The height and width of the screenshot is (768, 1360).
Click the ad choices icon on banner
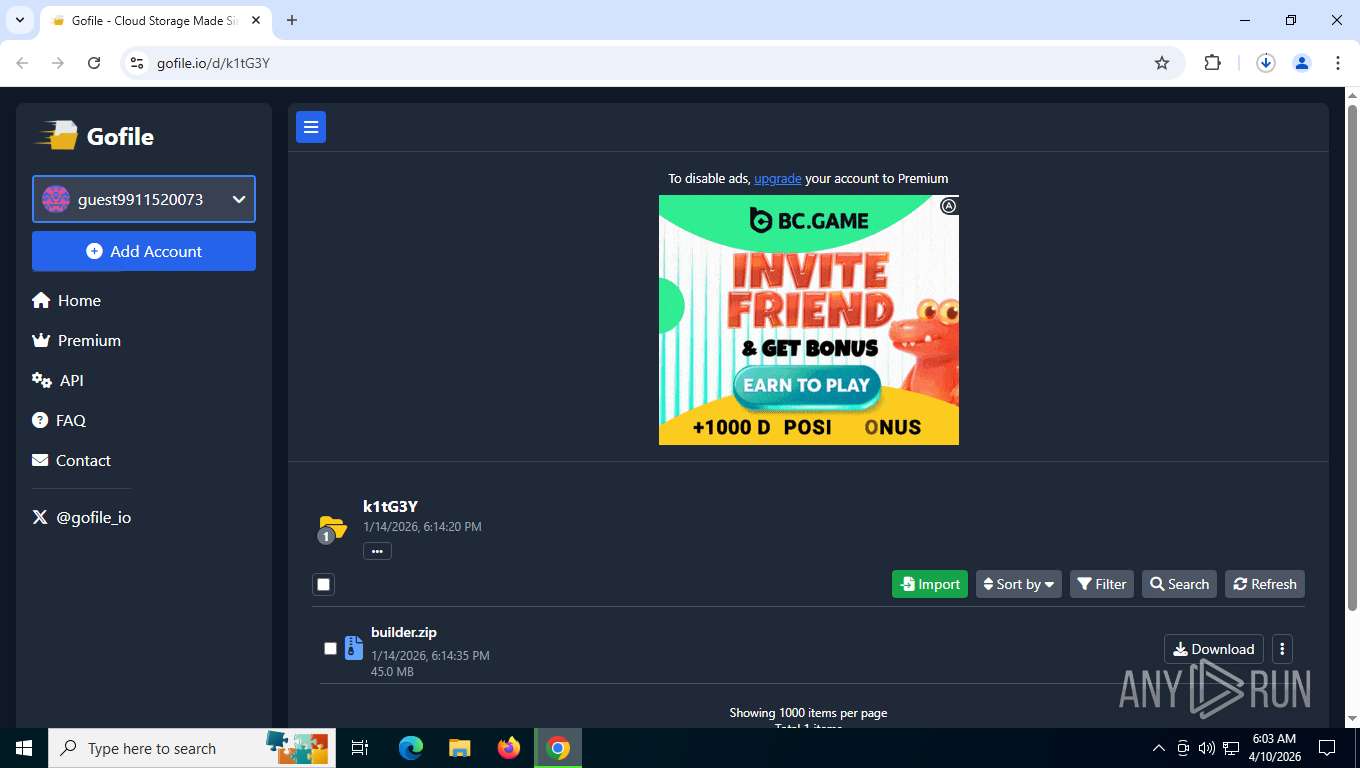coord(949,206)
